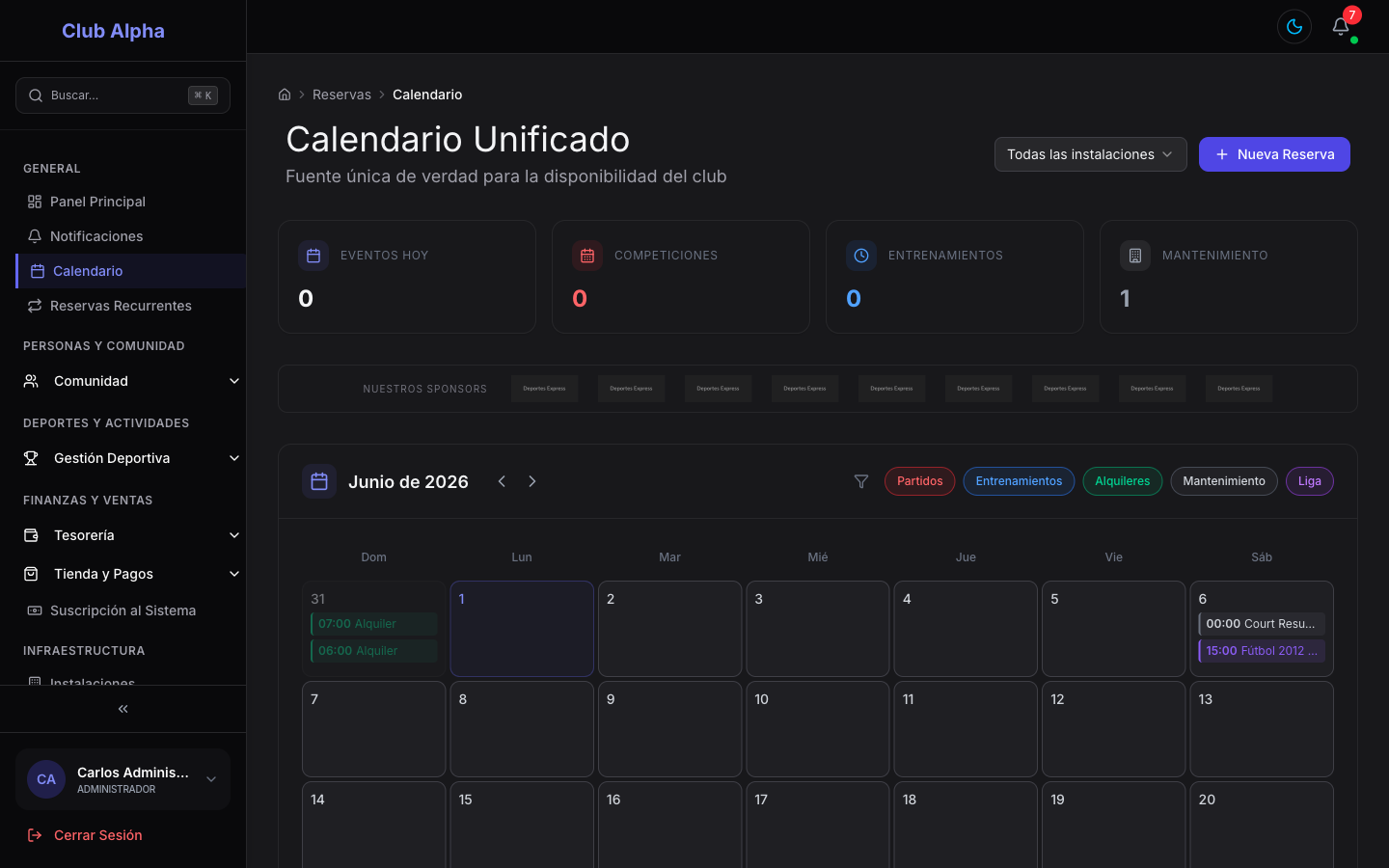Viewport: 1389px width, 868px height.
Task: Click Cerrar Sesión link
Action: 97,835
